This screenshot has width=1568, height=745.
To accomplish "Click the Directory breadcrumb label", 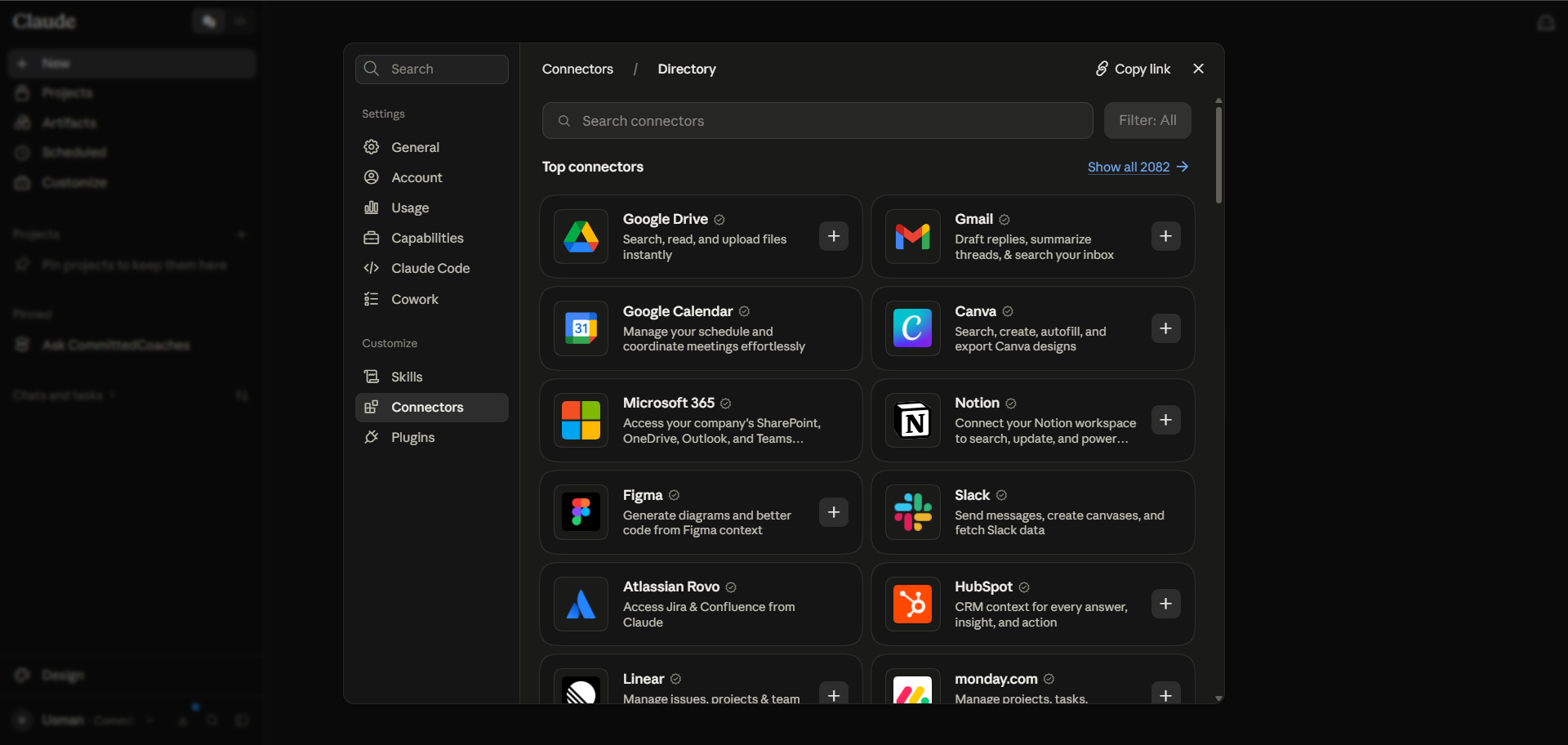I will tap(687, 69).
